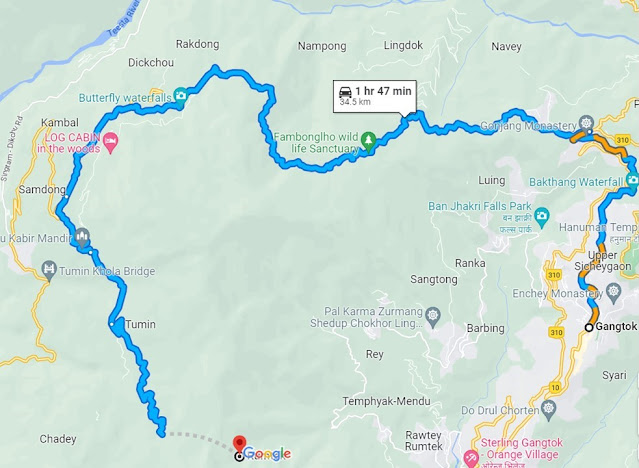Select the Gangtok route start point
This screenshot has height=468, width=639.
coord(588,327)
